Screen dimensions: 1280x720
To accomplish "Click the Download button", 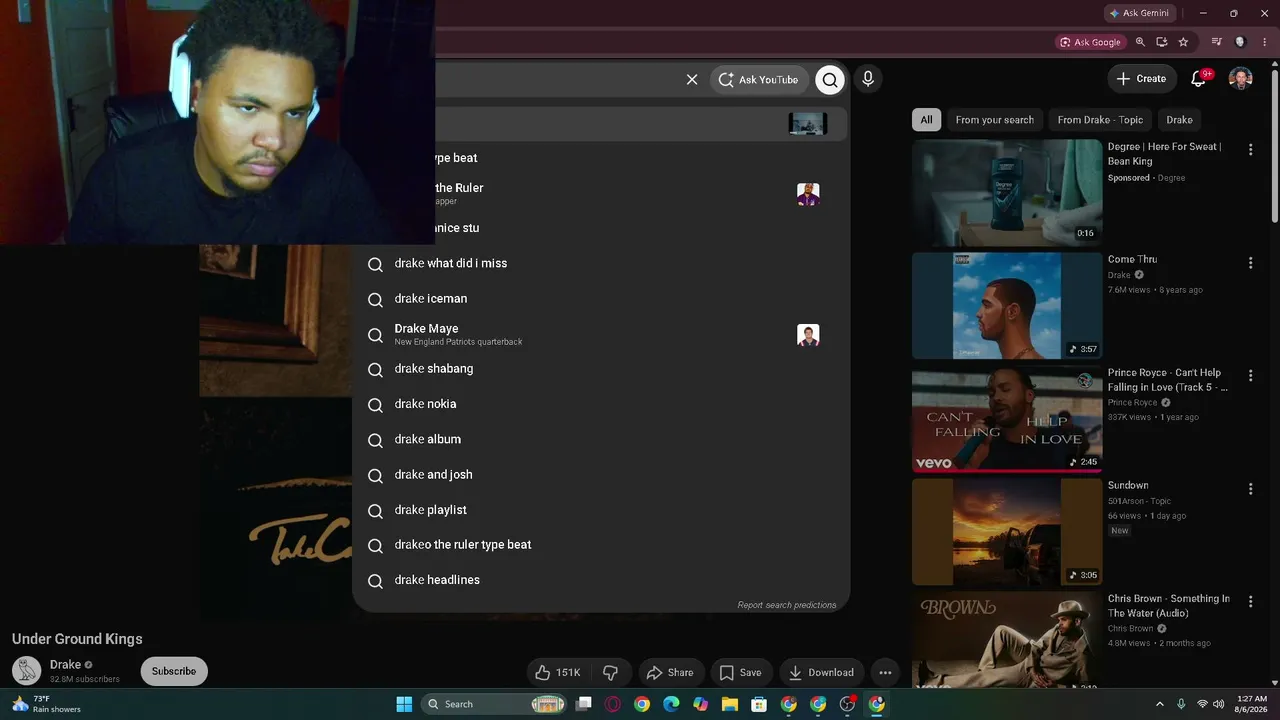I will [x=821, y=673].
